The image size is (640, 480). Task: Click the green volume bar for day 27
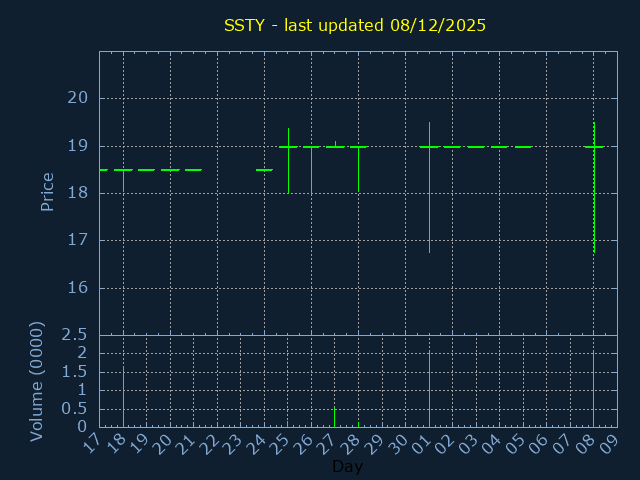[334, 417]
